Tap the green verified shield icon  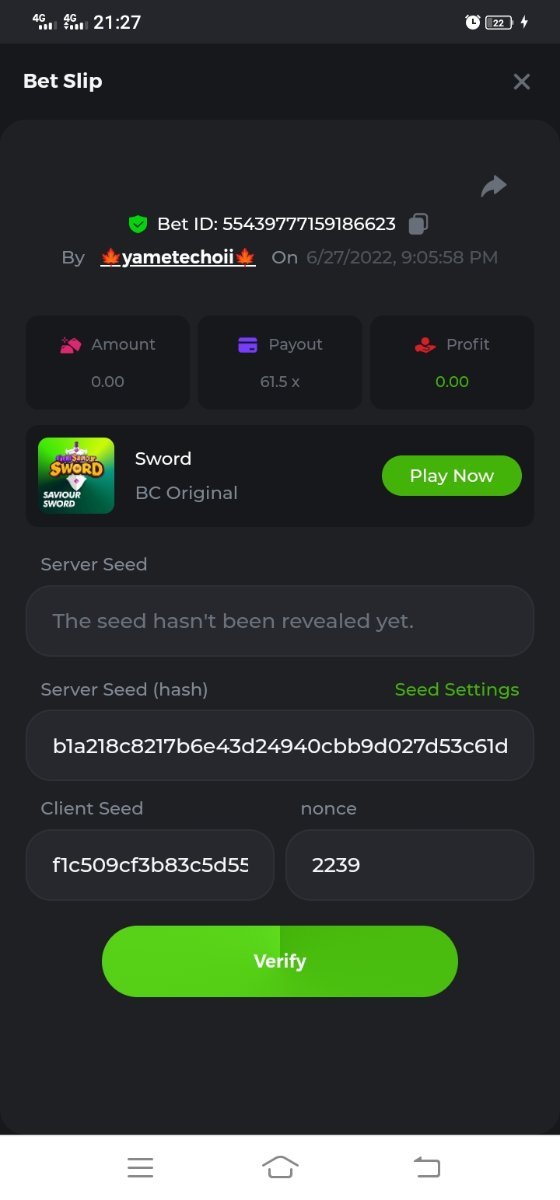(x=138, y=224)
